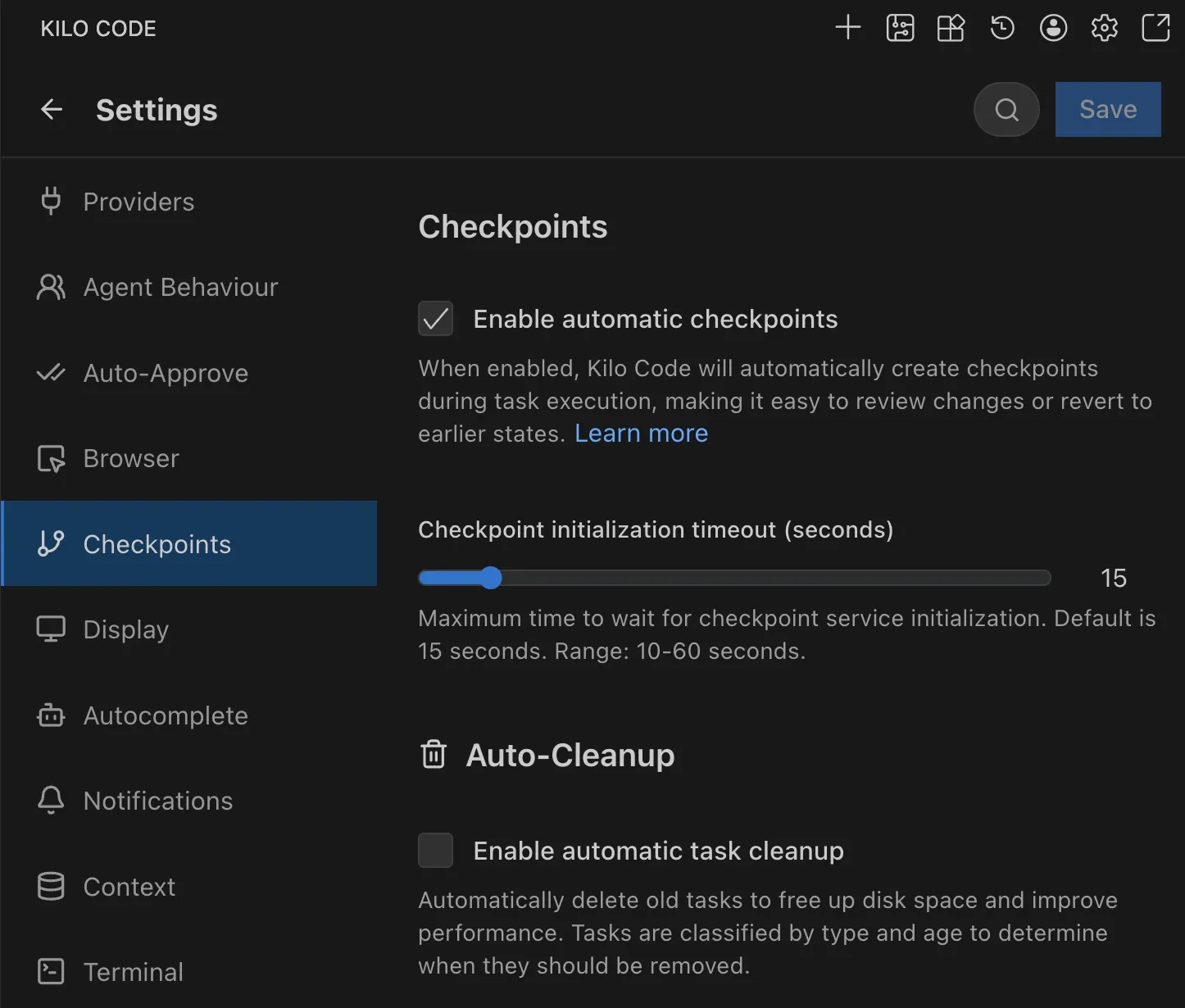
Task: Click the Context database icon
Action: tap(51, 886)
